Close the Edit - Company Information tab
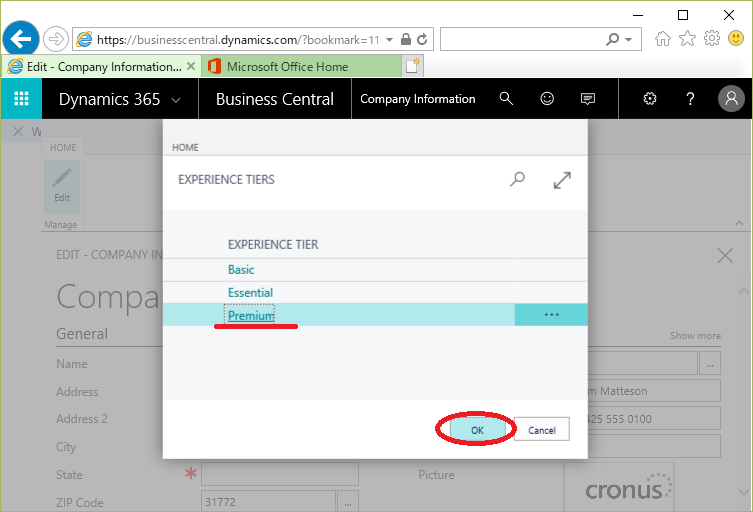 (191, 66)
